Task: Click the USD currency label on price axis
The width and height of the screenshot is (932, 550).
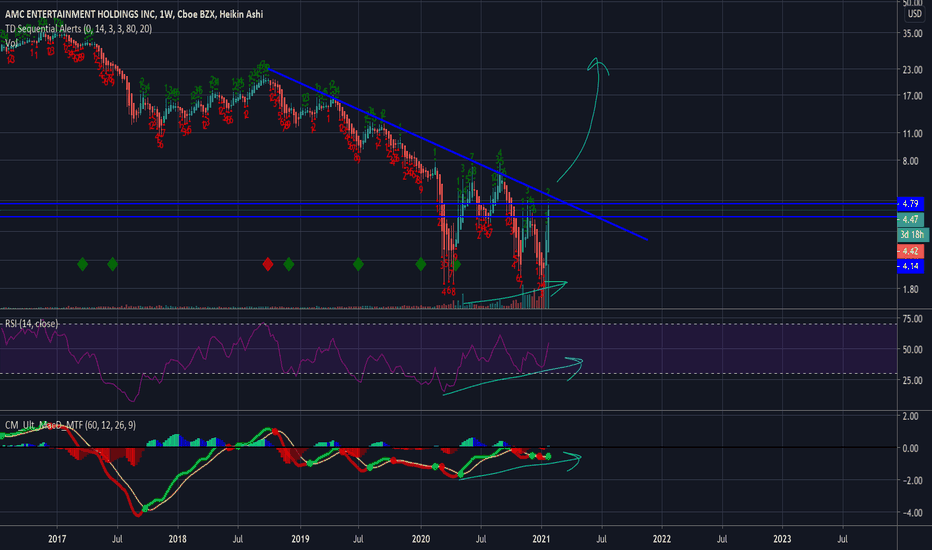Action: click(914, 14)
